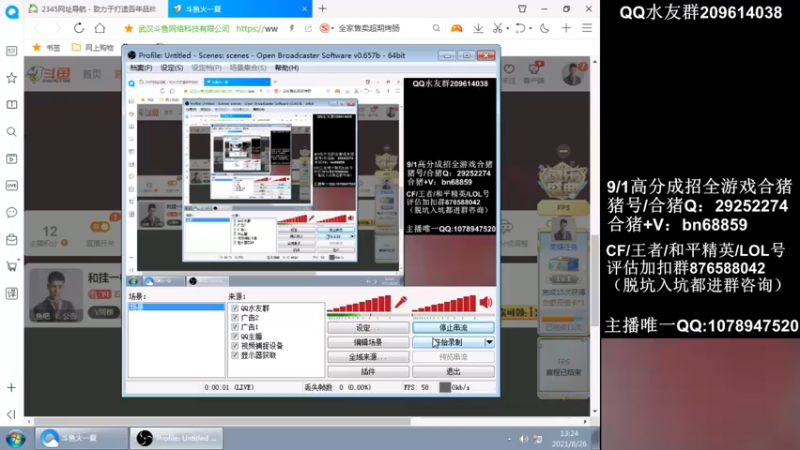Click the Windows Start button
This screenshot has height=450, width=800.
point(15,438)
